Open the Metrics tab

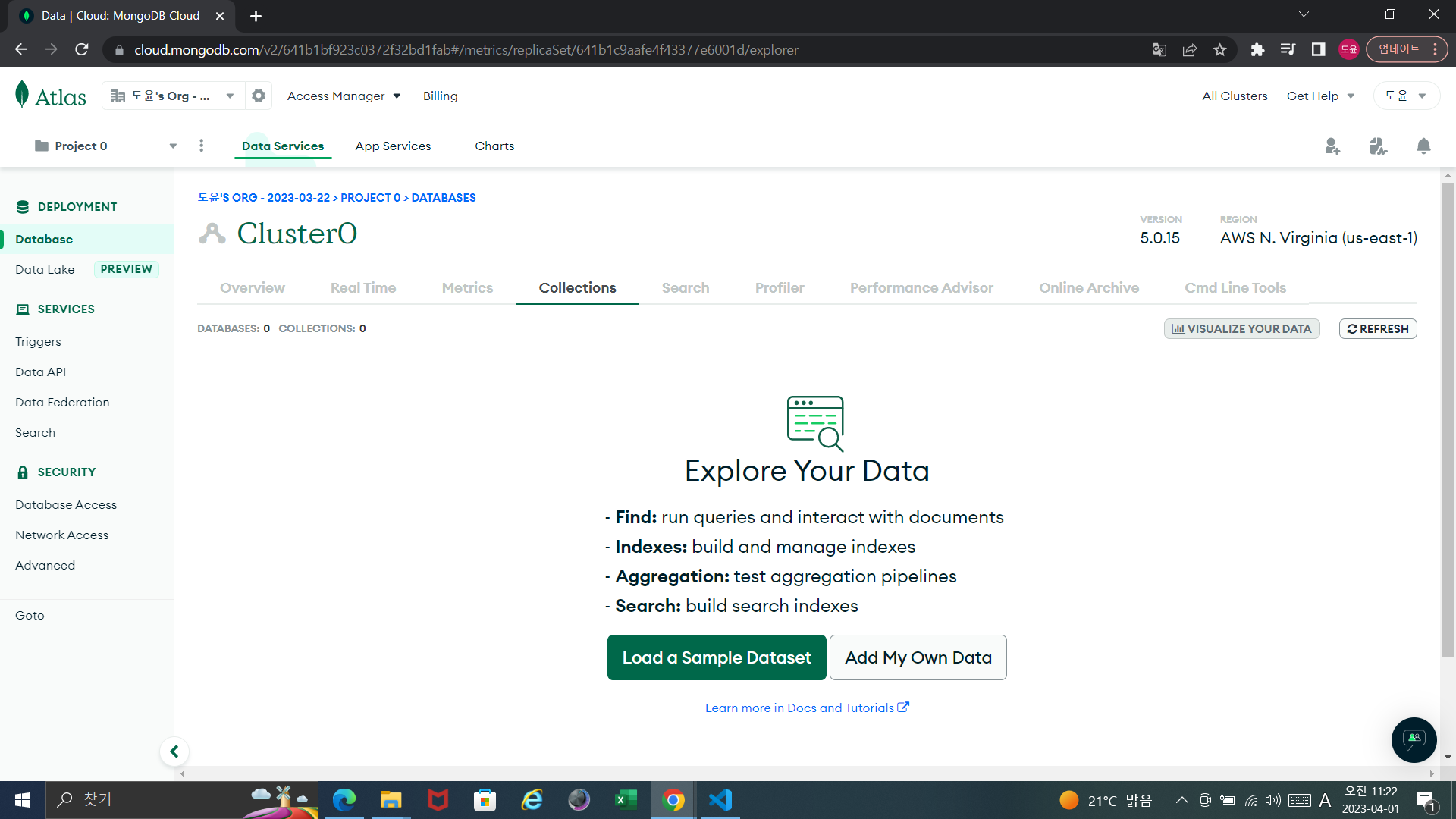[467, 288]
